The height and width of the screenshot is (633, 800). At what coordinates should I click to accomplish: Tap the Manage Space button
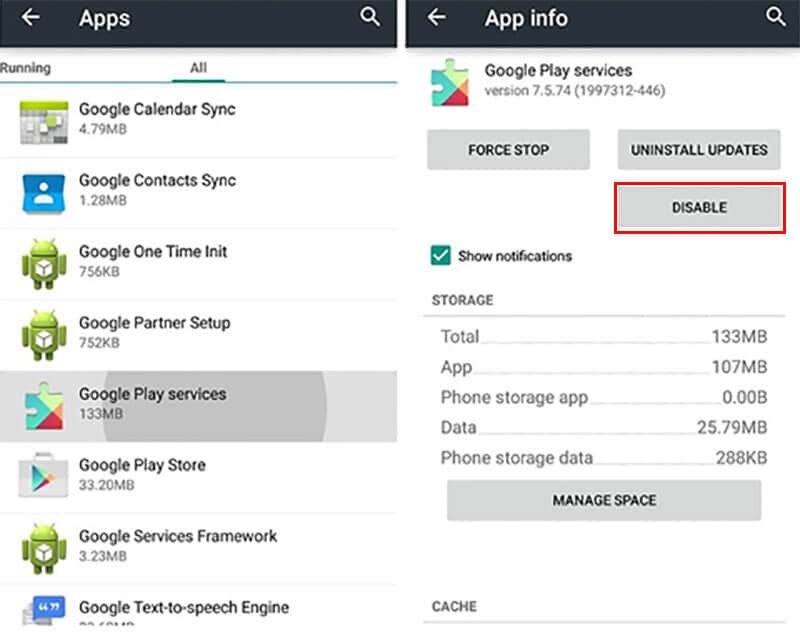(604, 500)
